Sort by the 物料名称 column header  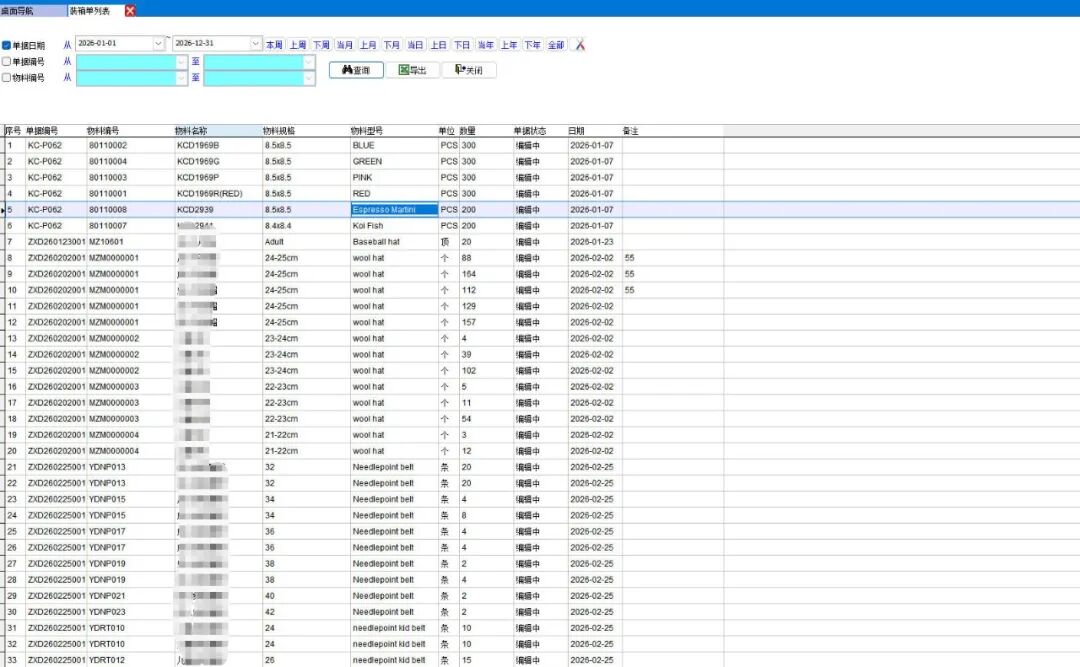[218, 130]
